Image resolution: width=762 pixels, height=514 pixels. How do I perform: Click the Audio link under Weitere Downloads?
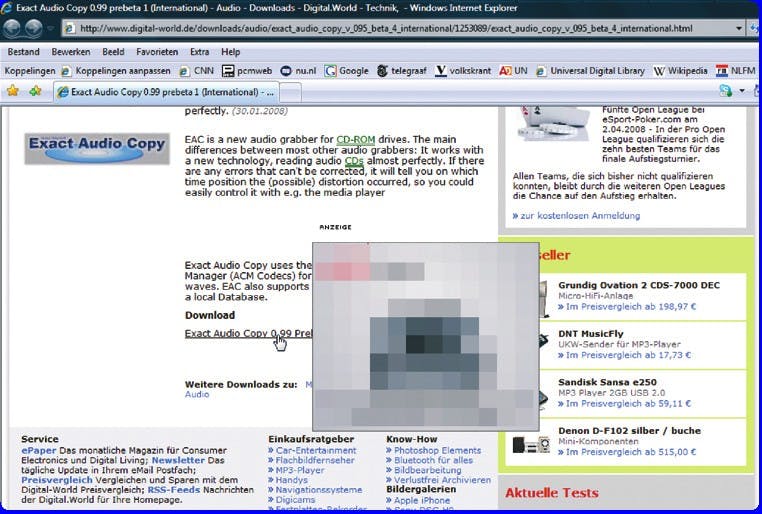[x=197, y=394]
